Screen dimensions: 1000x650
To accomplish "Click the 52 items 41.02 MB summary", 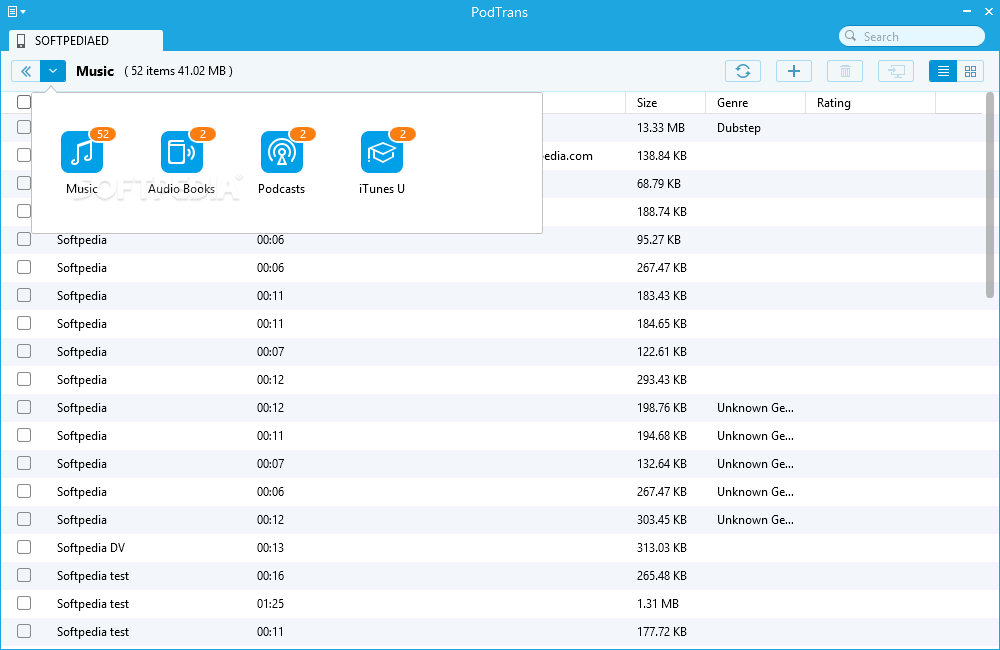I will [179, 71].
